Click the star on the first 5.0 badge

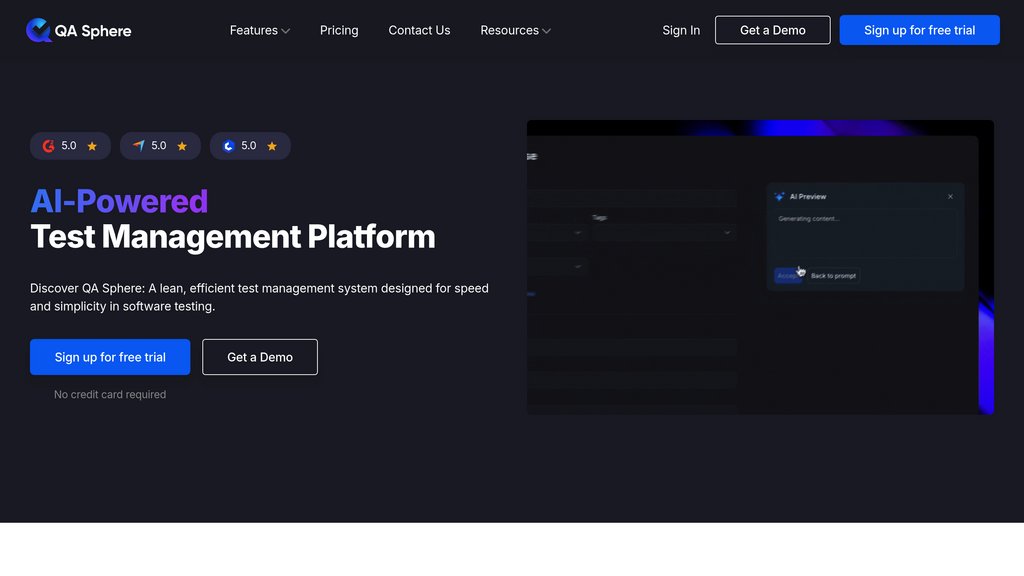pyautogui.click(x=92, y=146)
